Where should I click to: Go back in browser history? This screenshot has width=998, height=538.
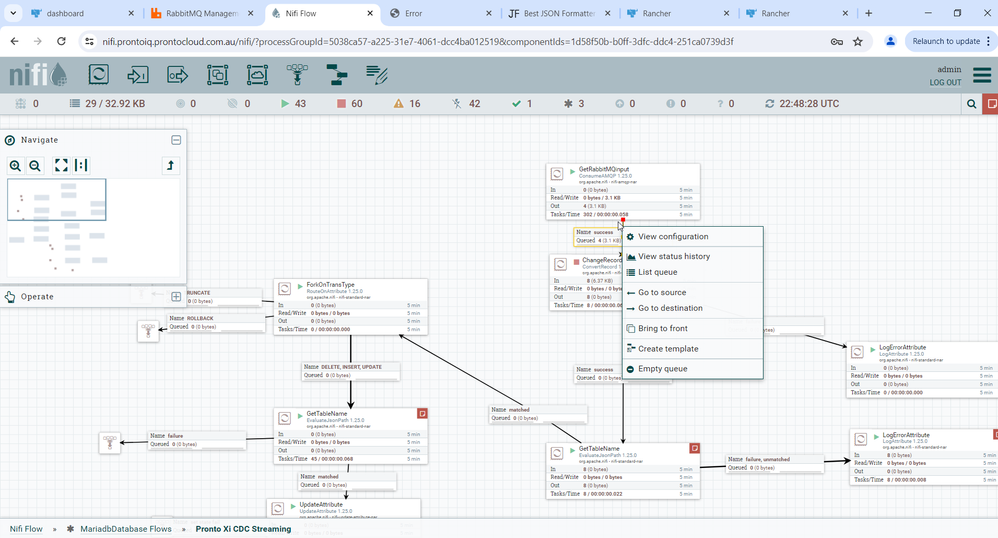click(15, 41)
